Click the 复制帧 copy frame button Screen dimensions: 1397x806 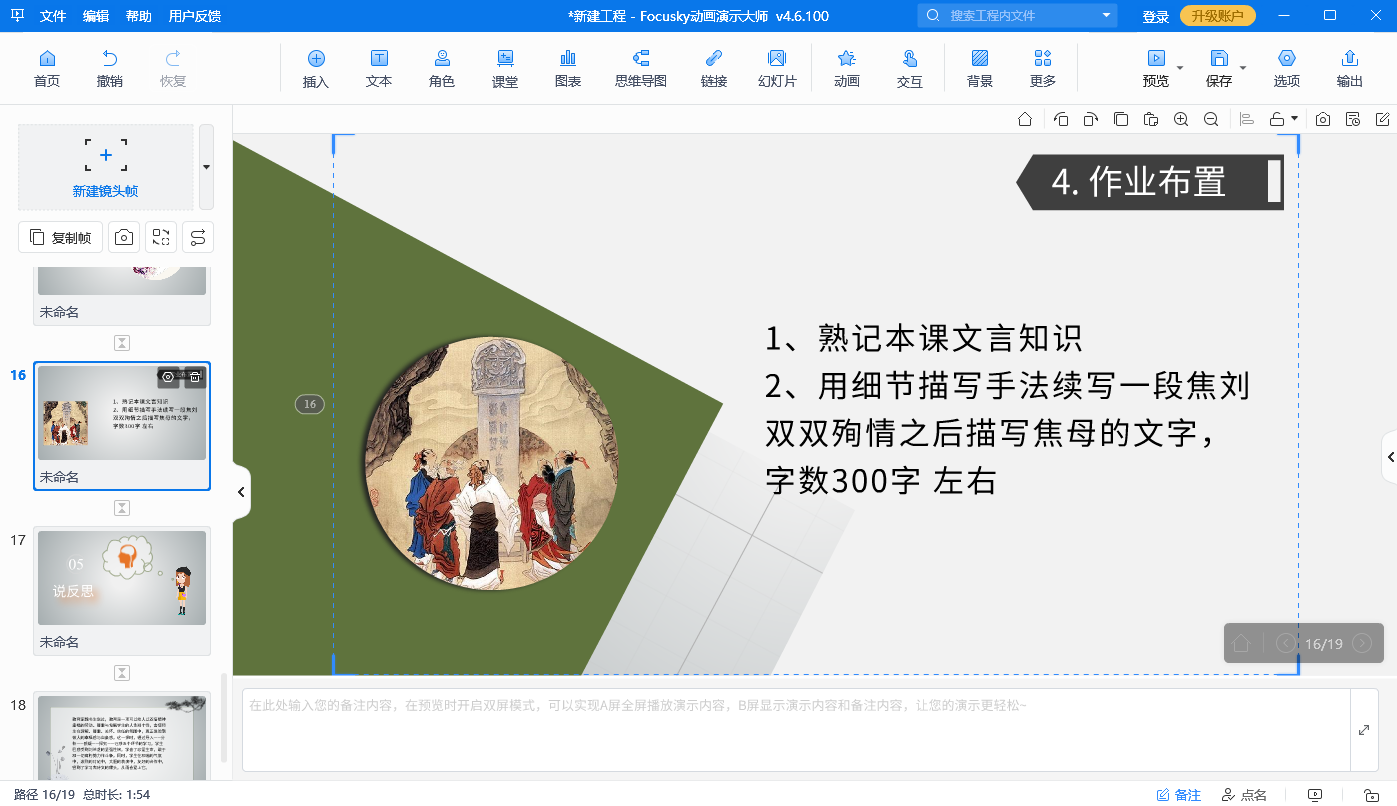click(x=60, y=237)
